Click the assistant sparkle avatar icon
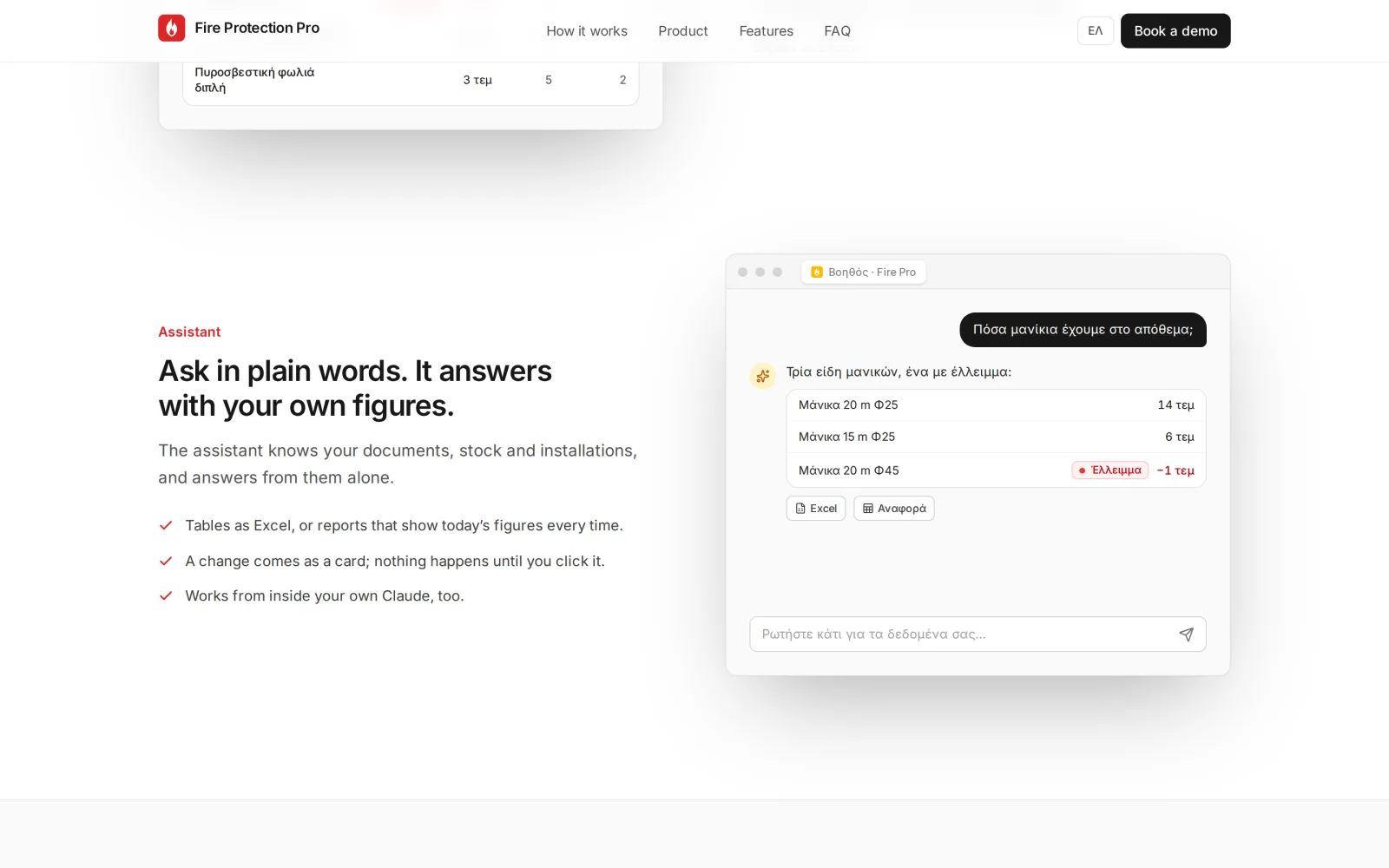This screenshot has height=868, width=1389. (762, 376)
